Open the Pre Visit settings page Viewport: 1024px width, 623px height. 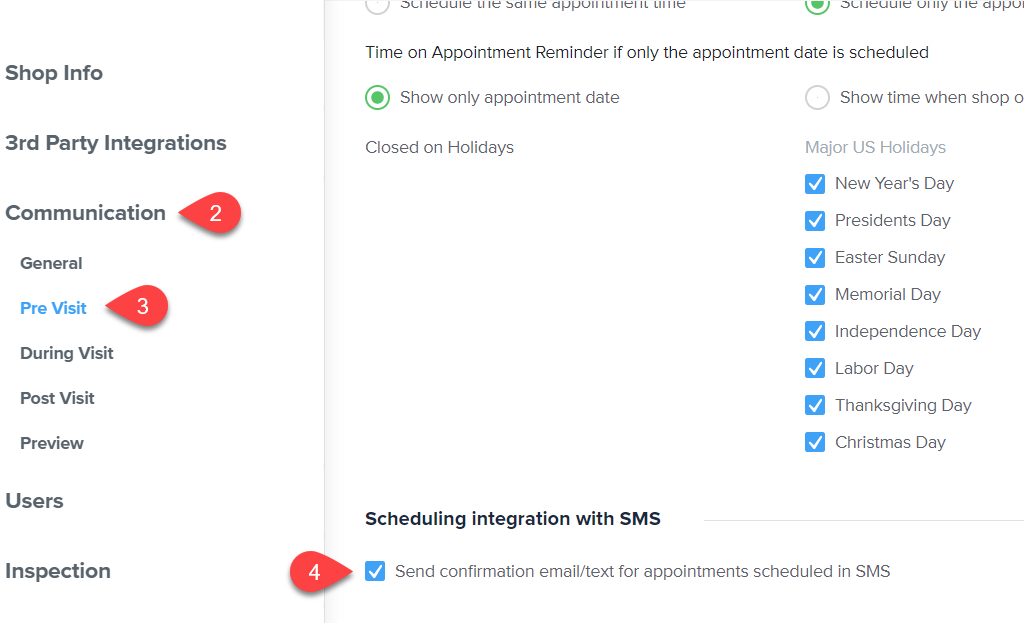[53, 308]
